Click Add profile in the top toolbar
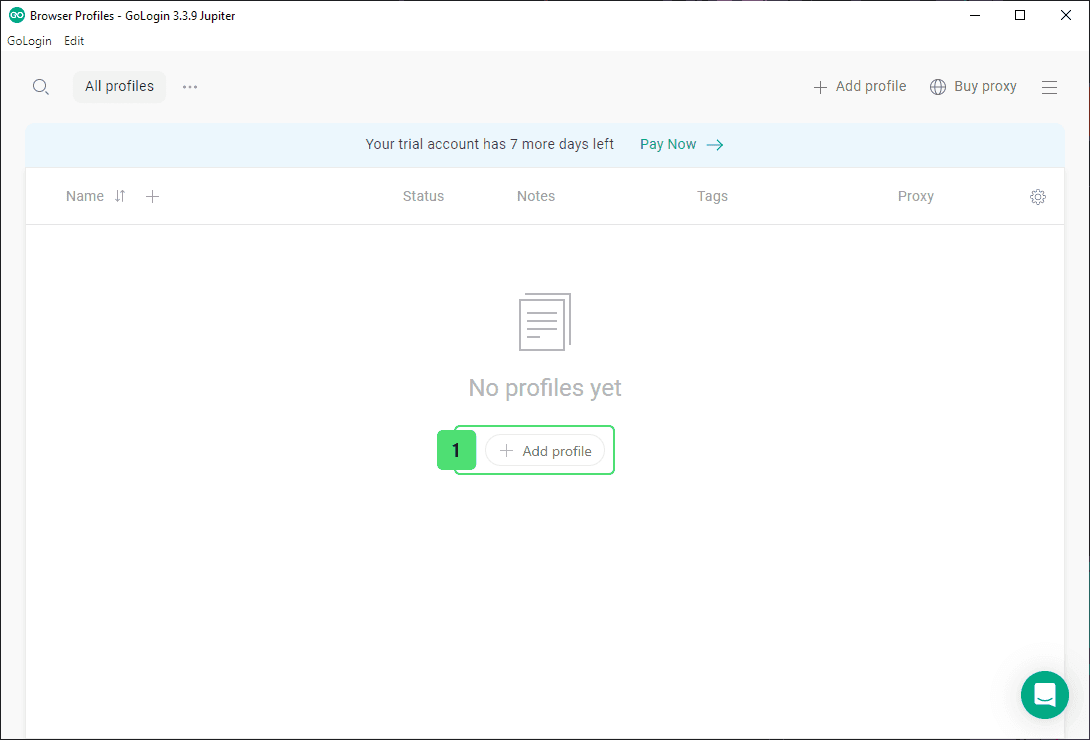The width and height of the screenshot is (1090, 740). 860,87
